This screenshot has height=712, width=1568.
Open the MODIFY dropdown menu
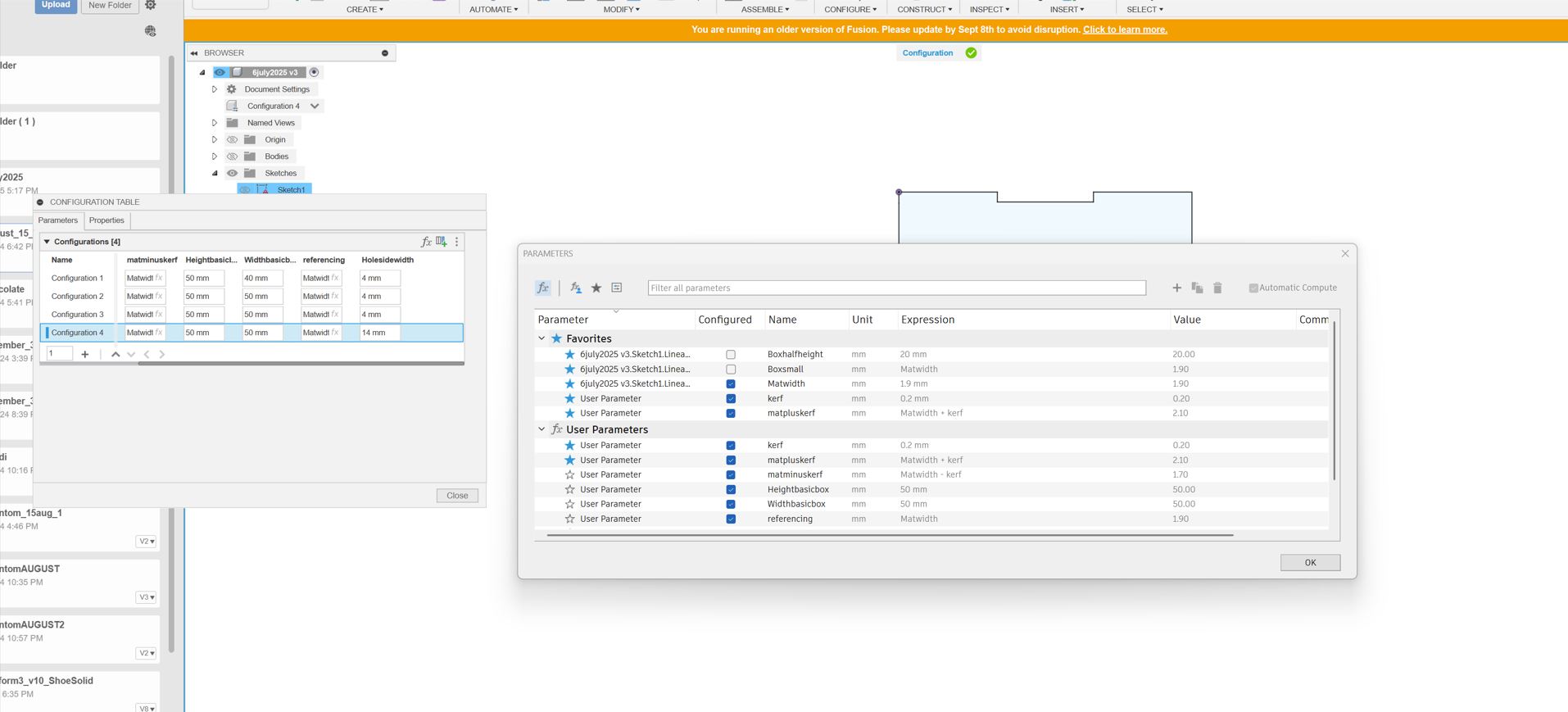pyautogui.click(x=622, y=9)
